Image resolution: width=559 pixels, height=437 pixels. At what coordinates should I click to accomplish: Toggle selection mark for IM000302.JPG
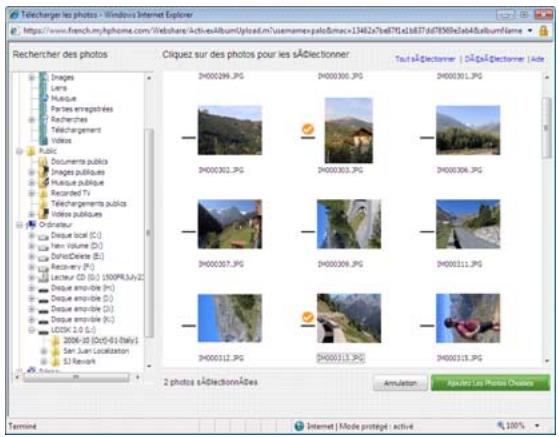(189, 137)
